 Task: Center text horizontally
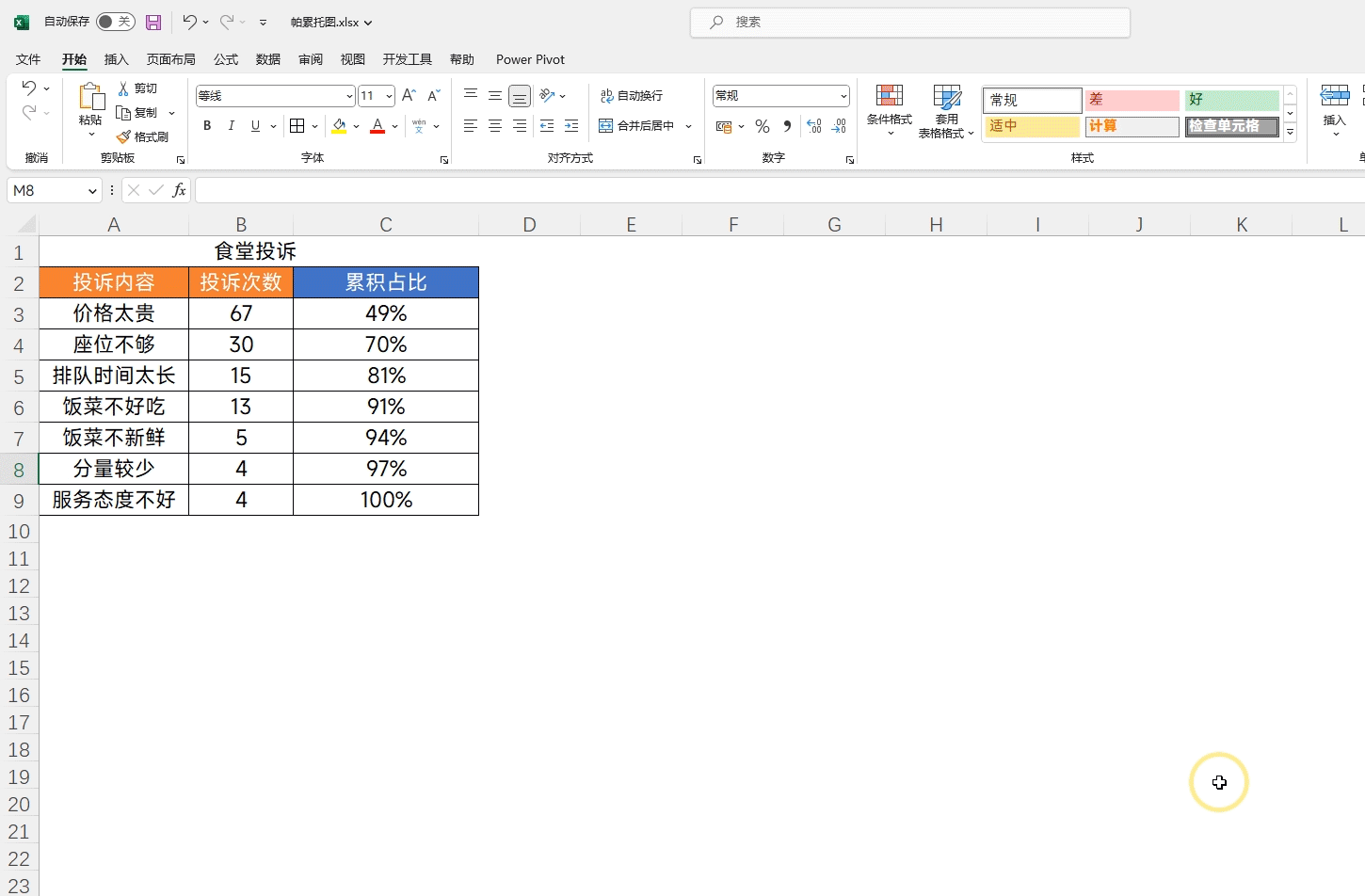coord(495,126)
